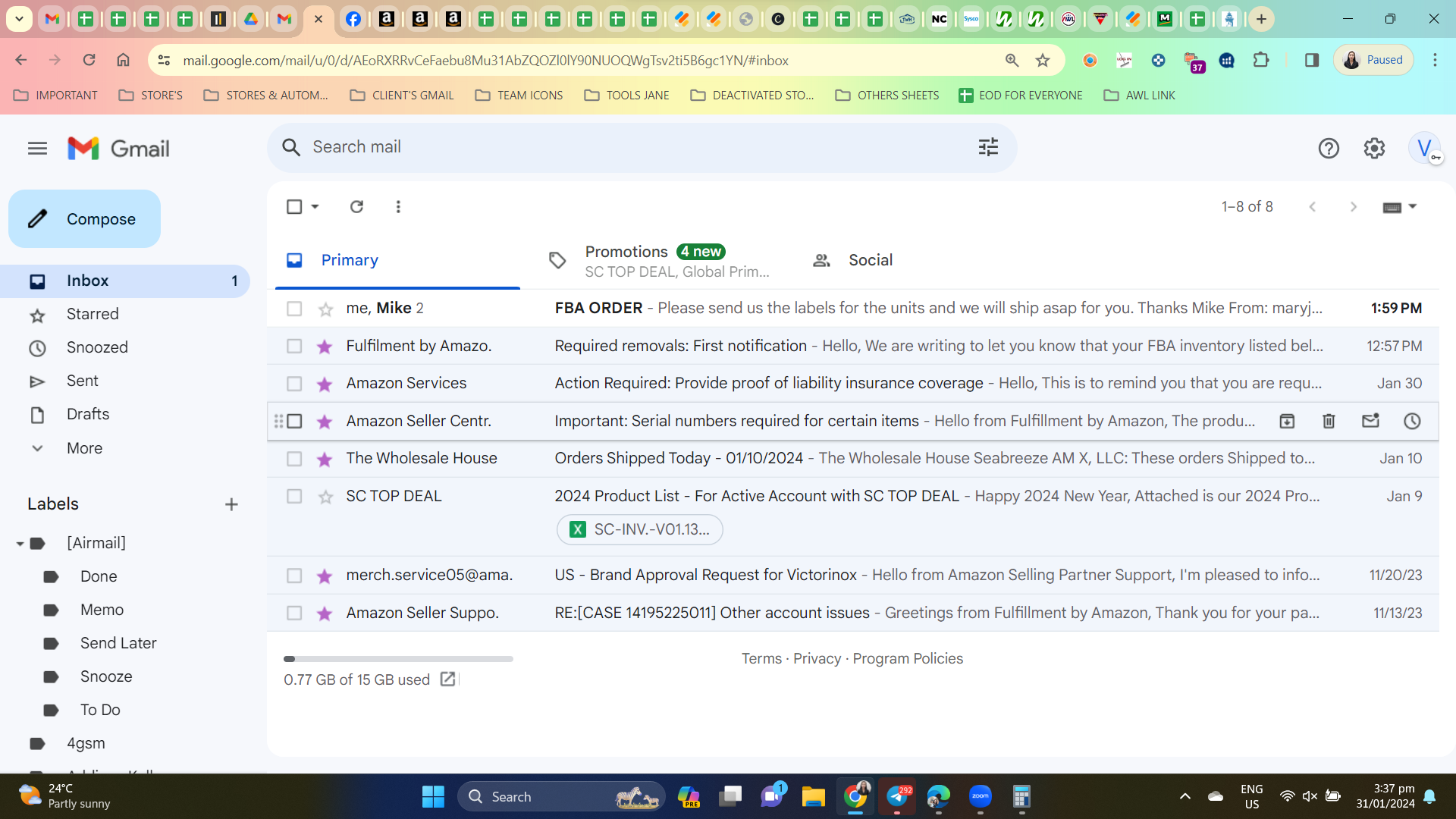Tick the checkbox for FBA ORDER email

click(294, 309)
